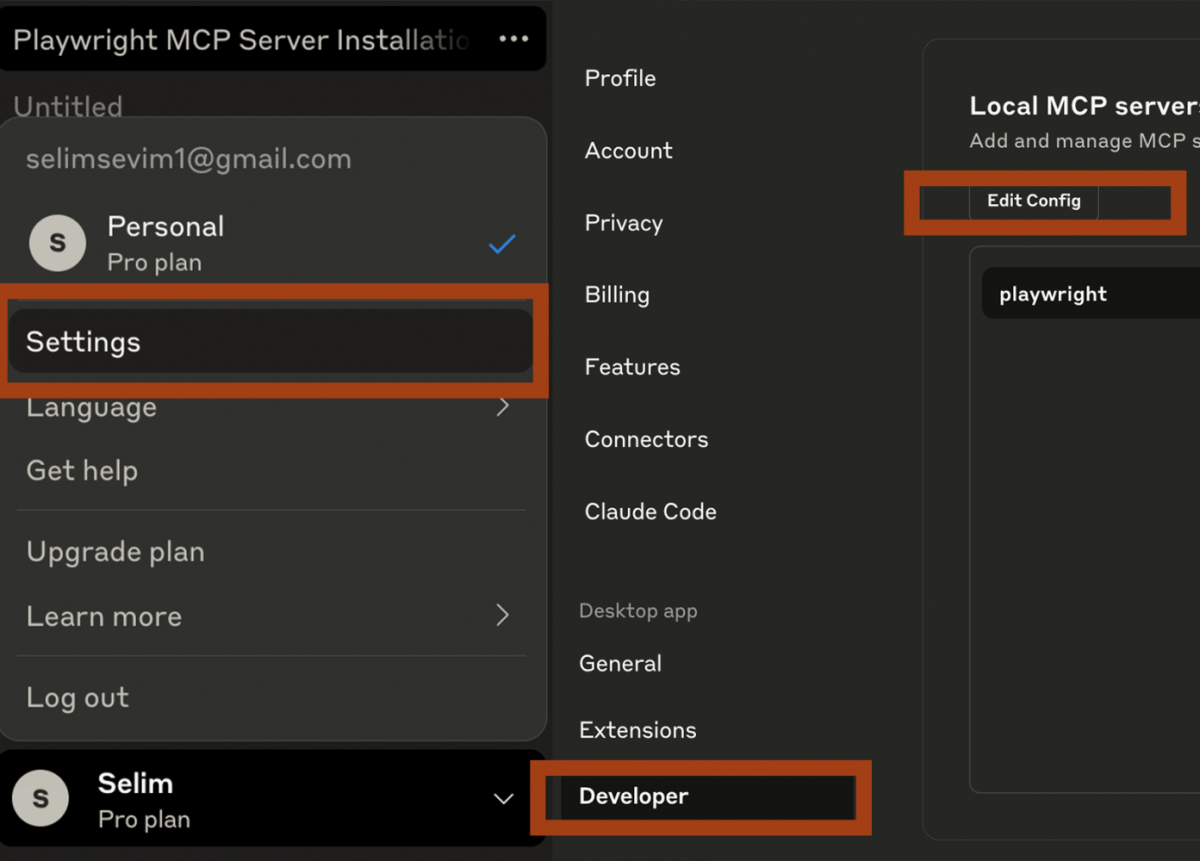Viewport: 1200px width, 861px height.
Task: Select the checkmark next to Personal Pro plan
Action: [502, 243]
